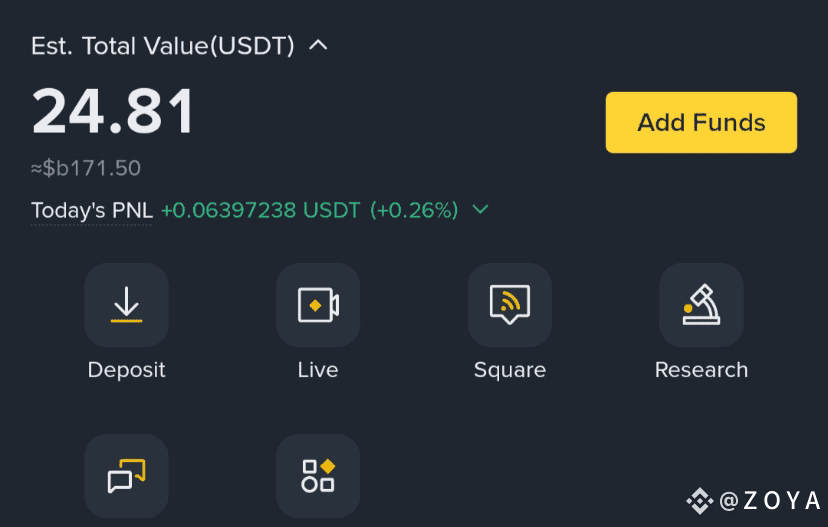Screen dimensions: 828x527
Task: Click the green +0.06397238 USDT value
Action: click(260, 210)
